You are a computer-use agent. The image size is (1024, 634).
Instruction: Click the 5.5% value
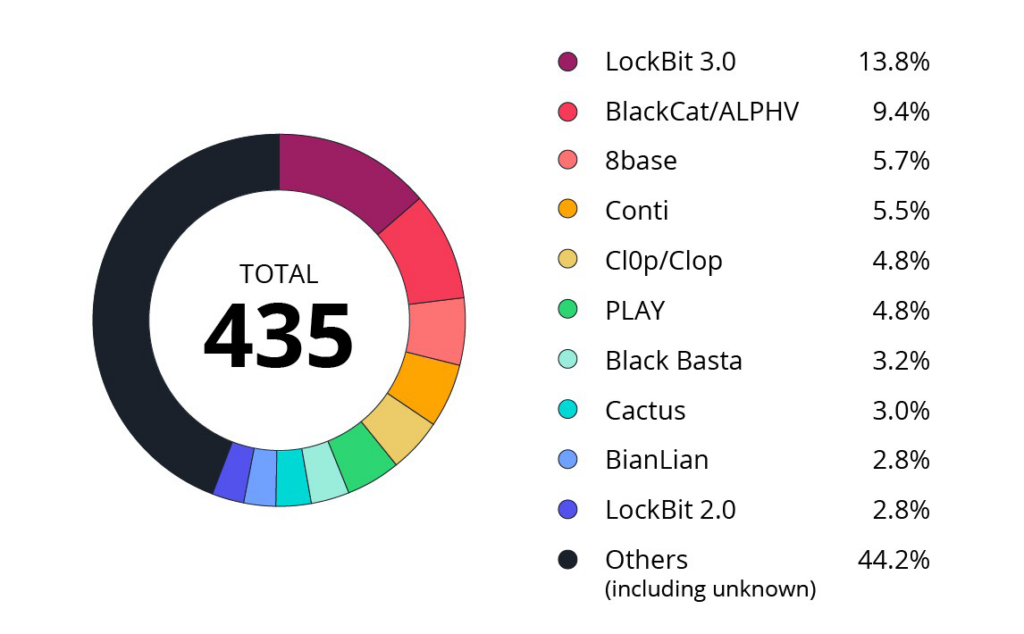click(x=901, y=210)
